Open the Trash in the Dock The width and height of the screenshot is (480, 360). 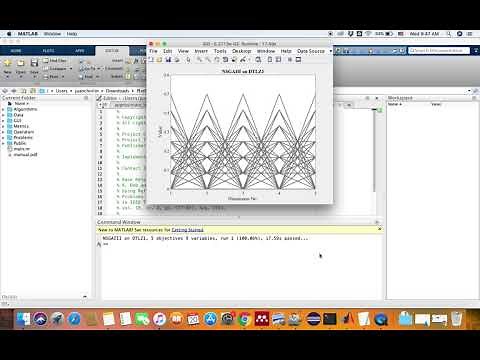coord(457,319)
